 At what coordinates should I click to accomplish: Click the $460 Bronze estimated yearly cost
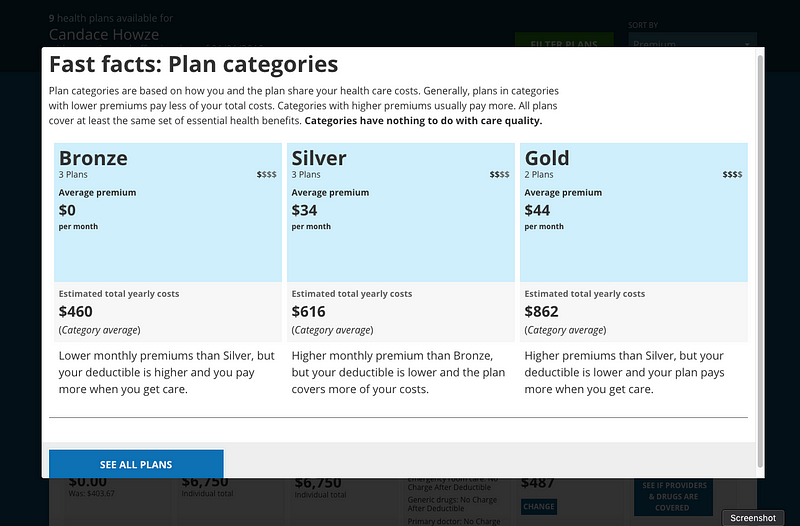point(76,311)
